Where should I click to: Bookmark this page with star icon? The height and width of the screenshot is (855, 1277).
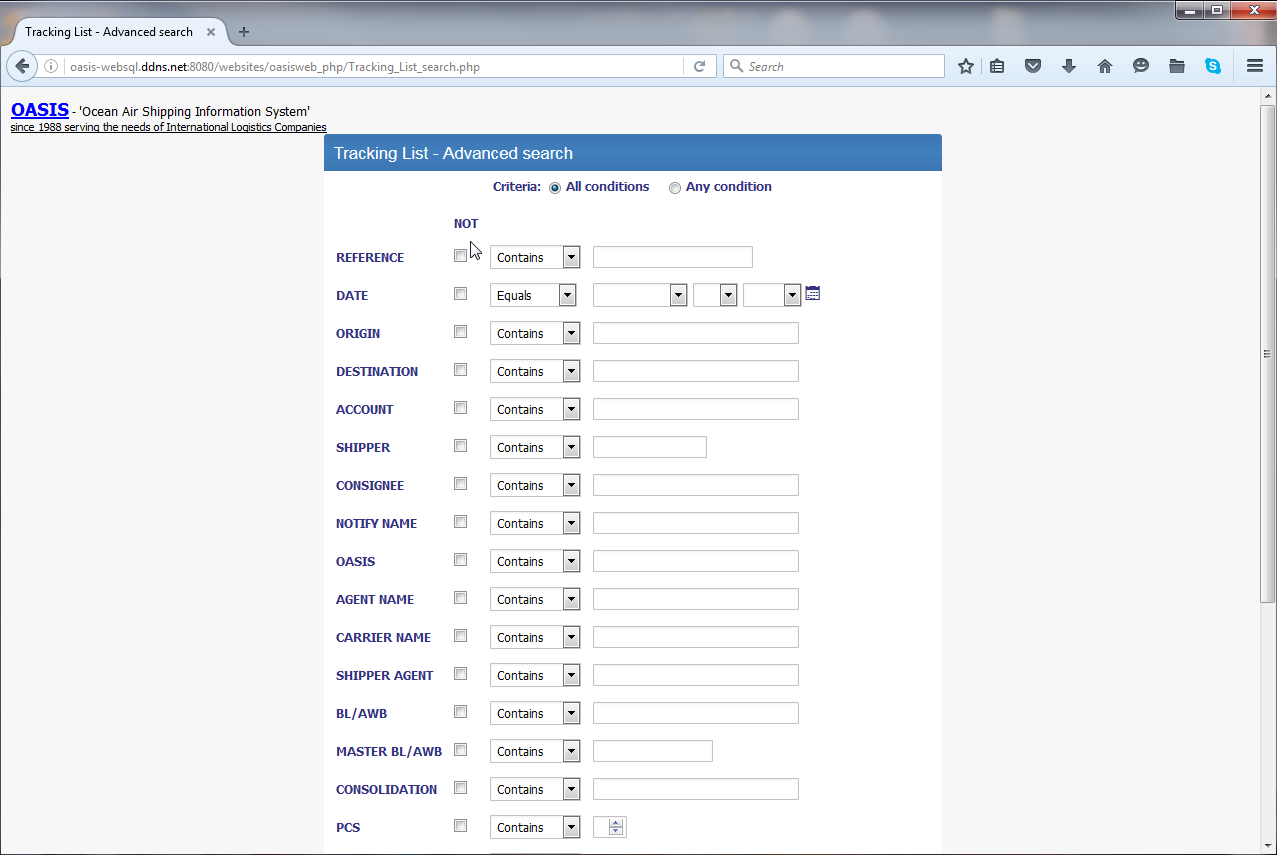965,67
